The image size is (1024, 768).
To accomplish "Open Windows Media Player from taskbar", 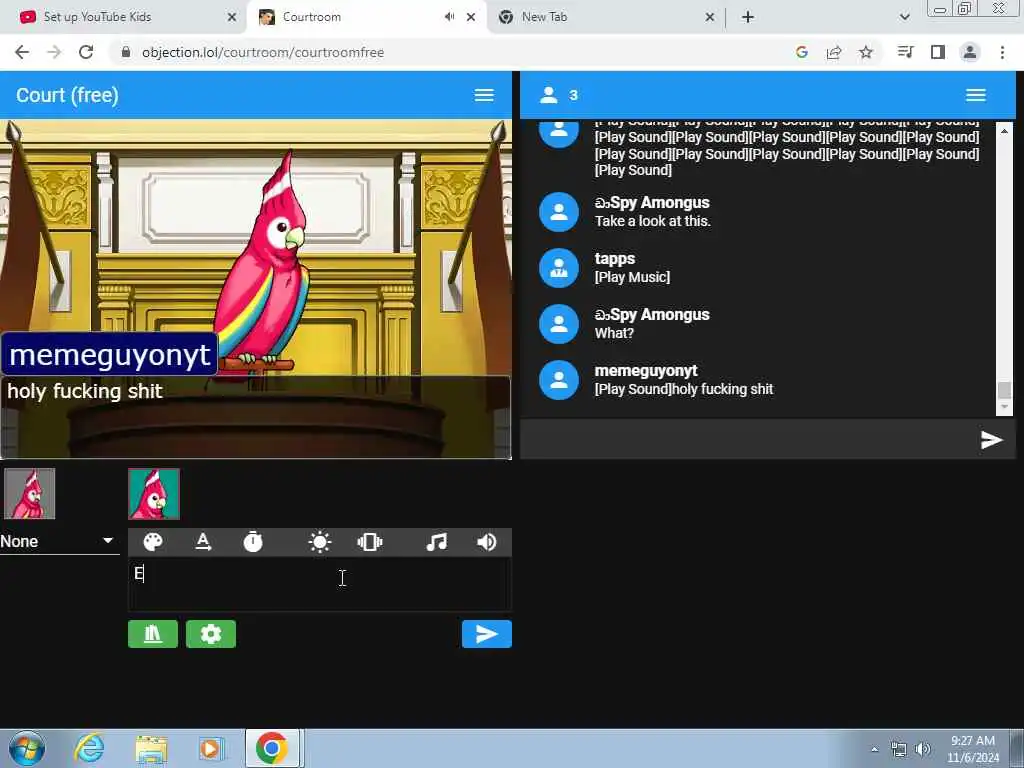I will (211, 748).
